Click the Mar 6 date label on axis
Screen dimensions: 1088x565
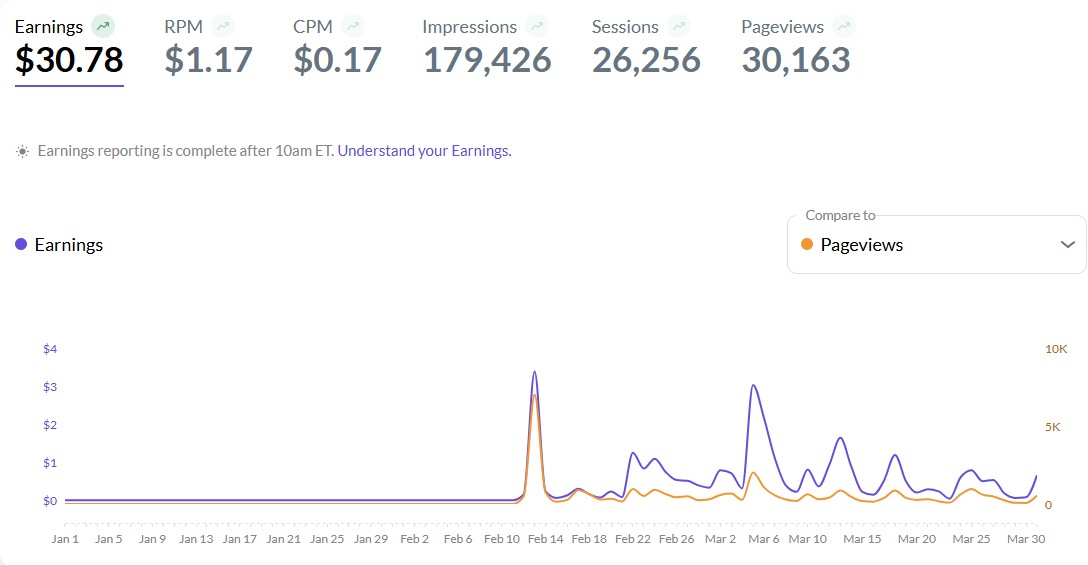(x=763, y=539)
